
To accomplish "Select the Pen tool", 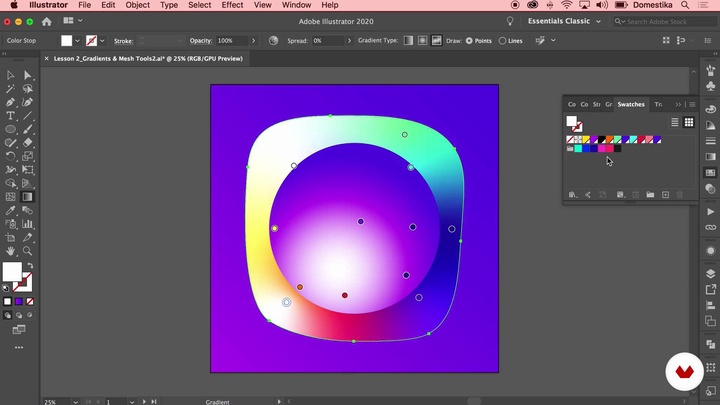I will pos(11,102).
